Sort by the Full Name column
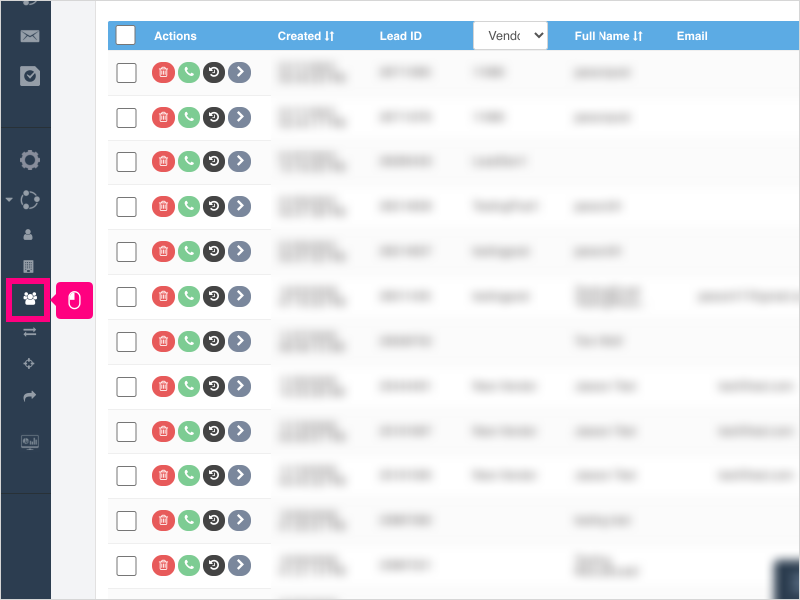Image resolution: width=800 pixels, height=600 pixels. click(609, 36)
